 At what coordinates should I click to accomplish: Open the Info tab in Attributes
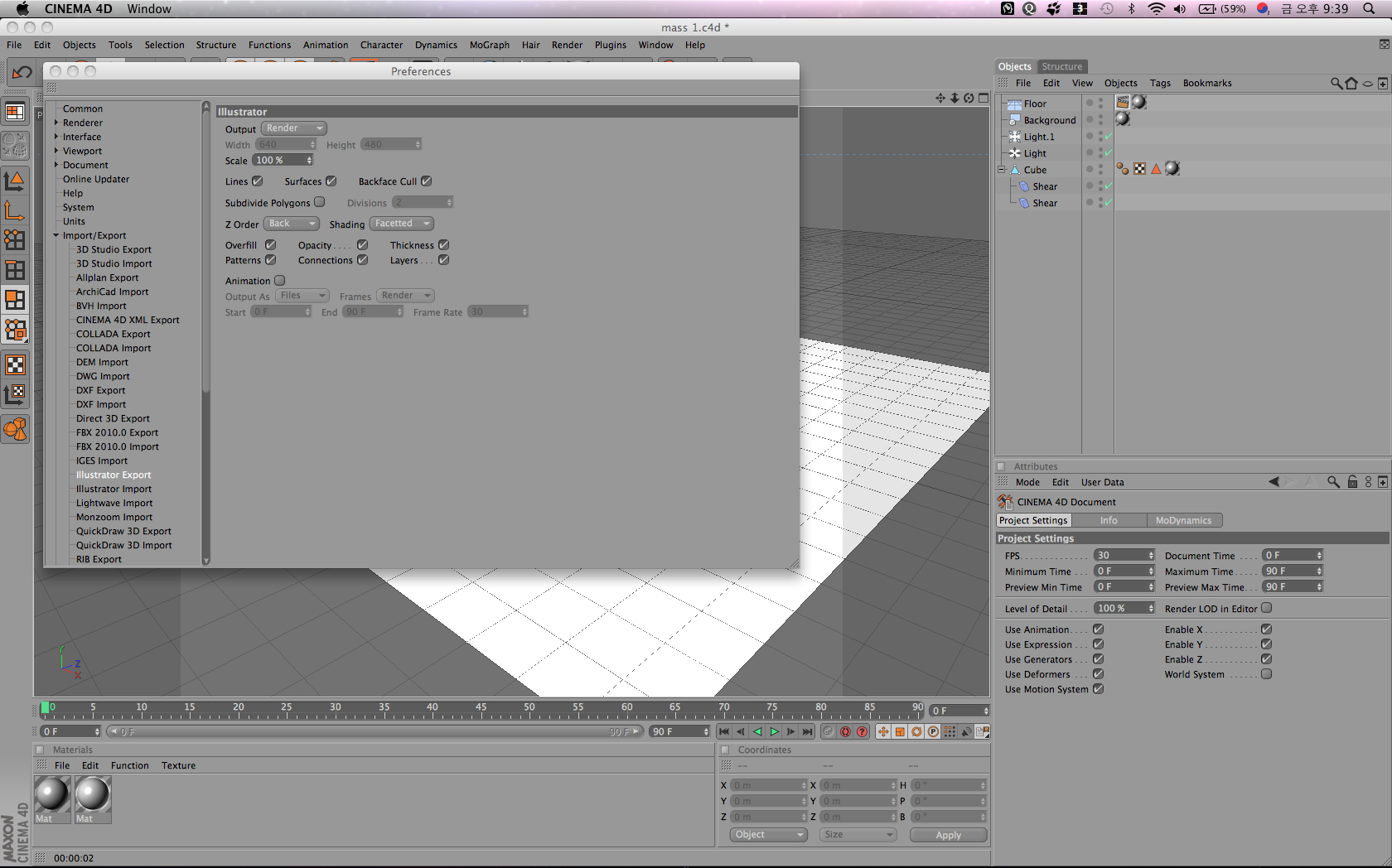pos(1109,520)
